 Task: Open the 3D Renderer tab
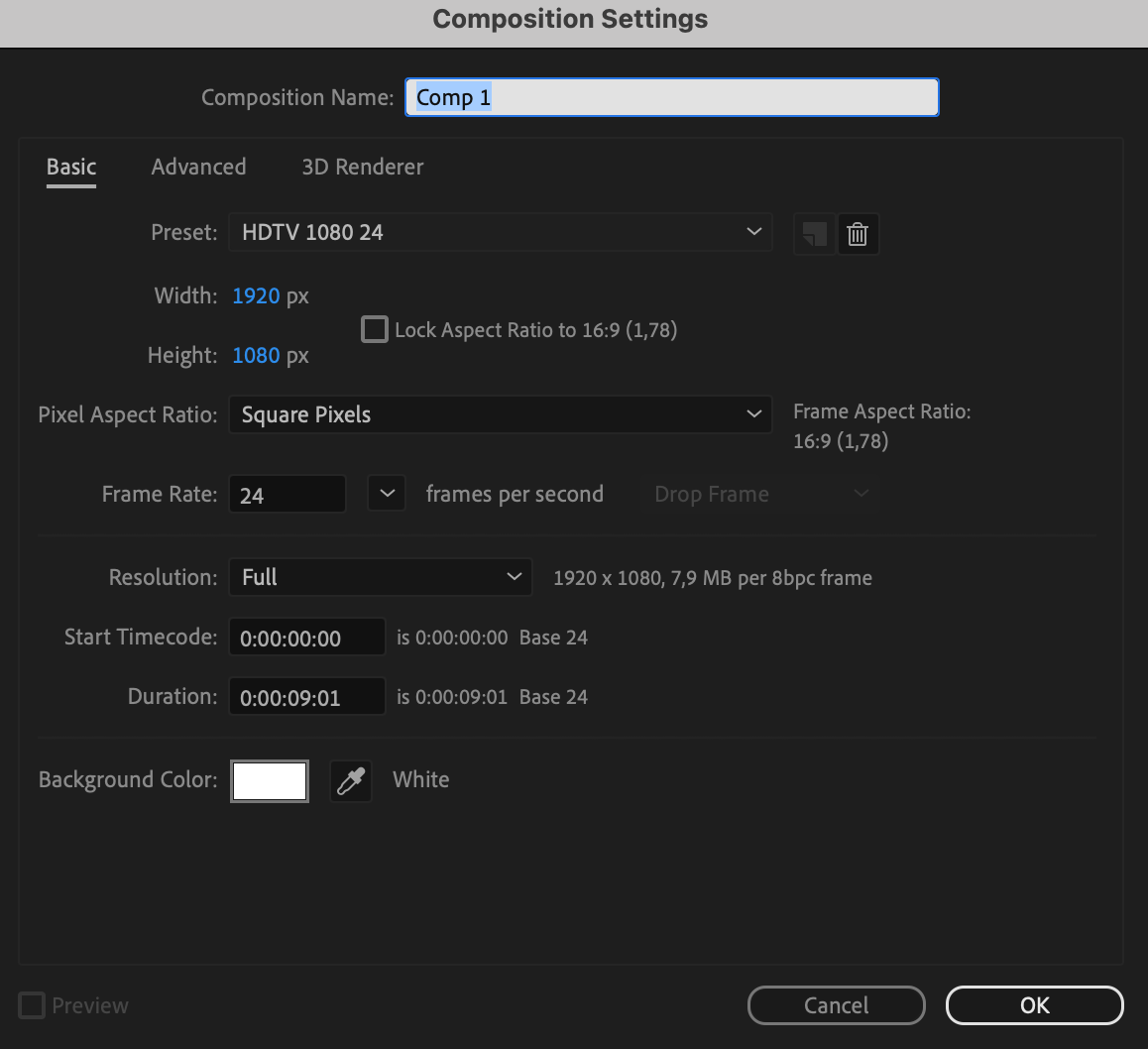click(x=363, y=167)
